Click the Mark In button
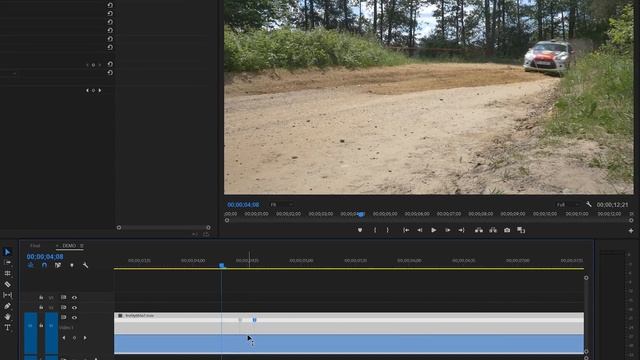 pos(375,230)
